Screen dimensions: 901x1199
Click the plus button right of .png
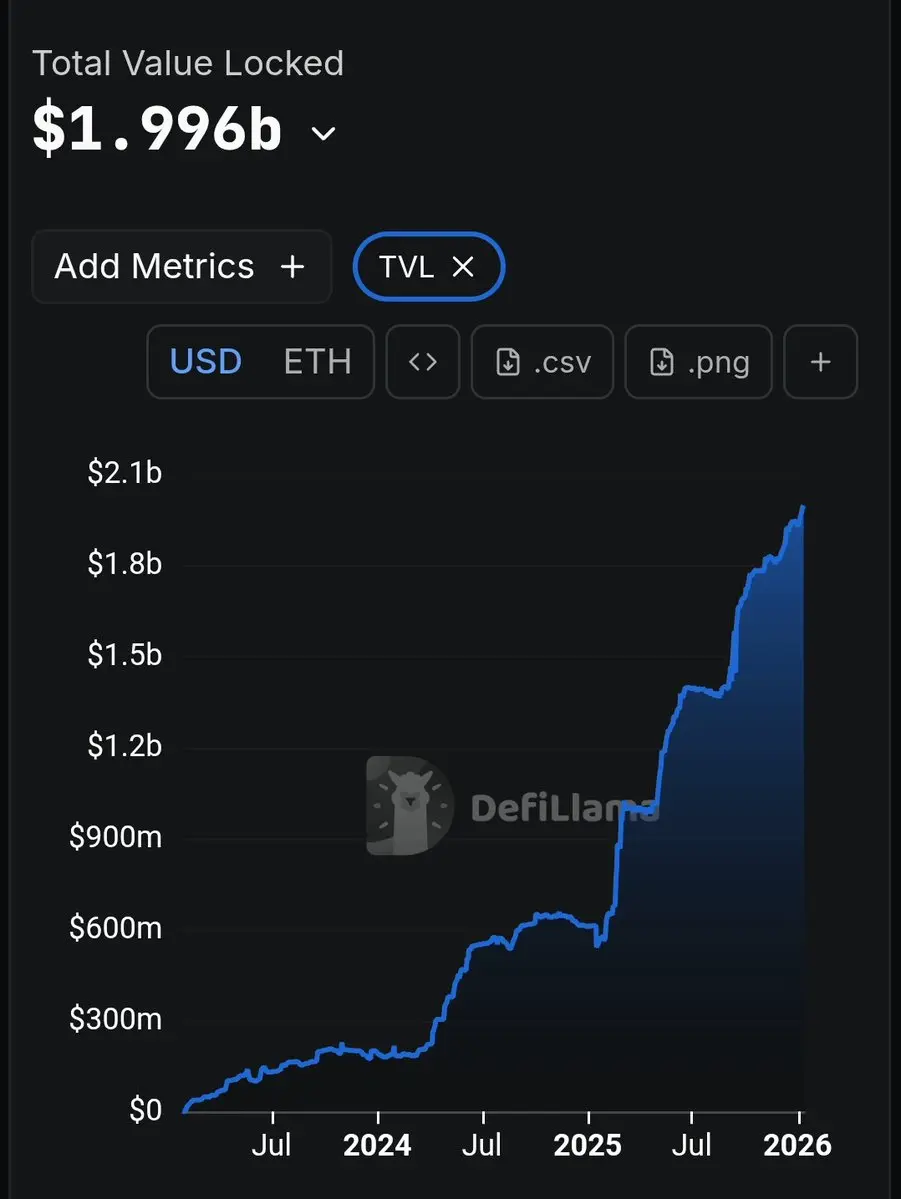pyautogui.click(x=820, y=361)
